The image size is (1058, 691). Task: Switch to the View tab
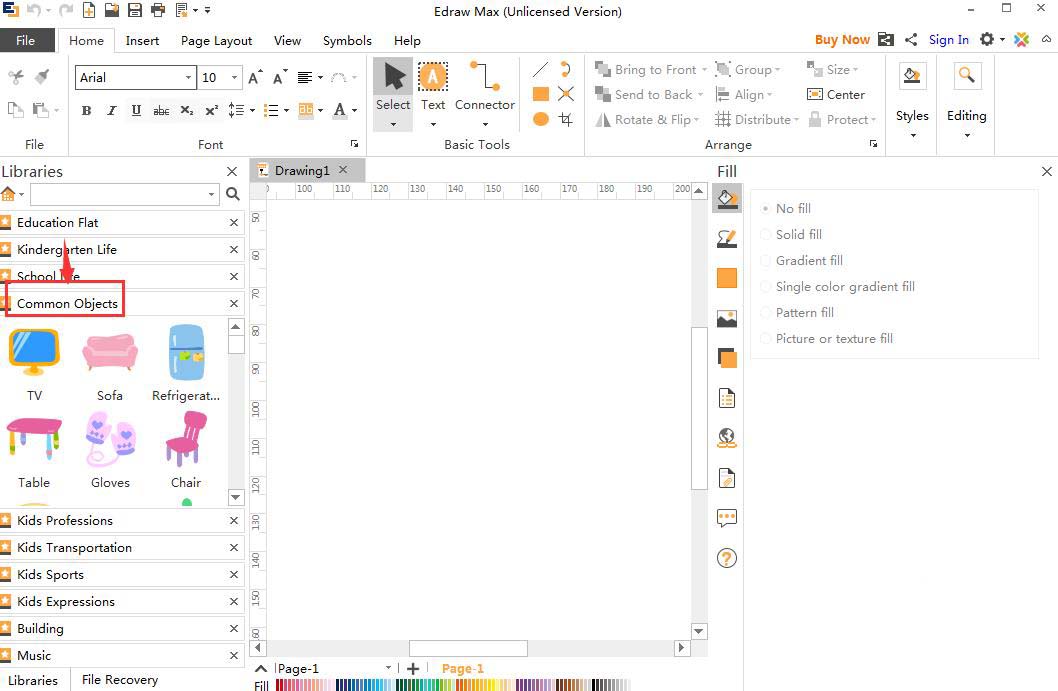click(287, 40)
